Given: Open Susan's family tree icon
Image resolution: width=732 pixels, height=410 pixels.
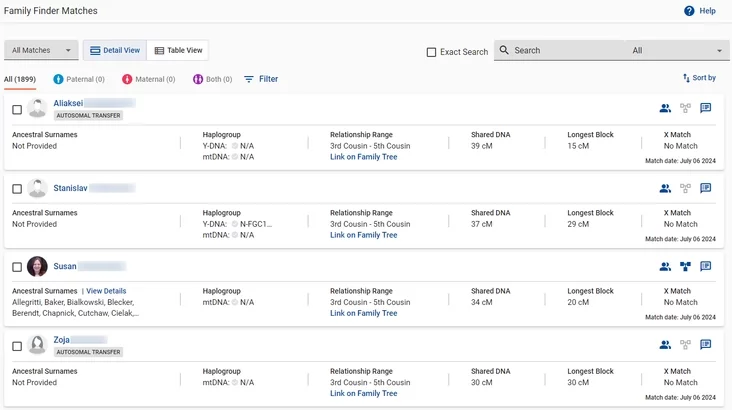Looking at the screenshot, I should tap(685, 267).
